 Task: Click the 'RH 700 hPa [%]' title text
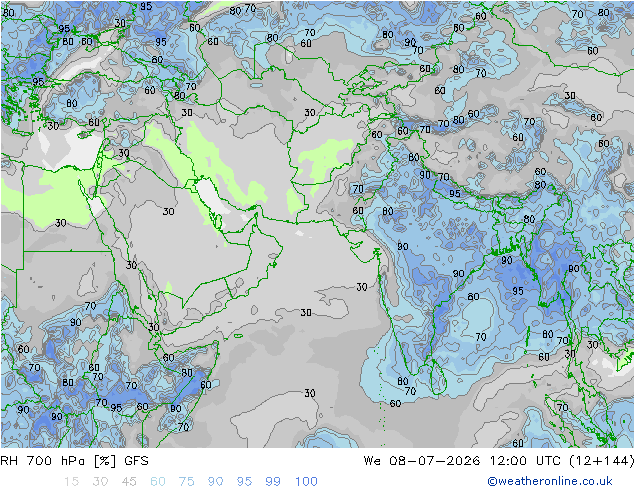[58, 461]
